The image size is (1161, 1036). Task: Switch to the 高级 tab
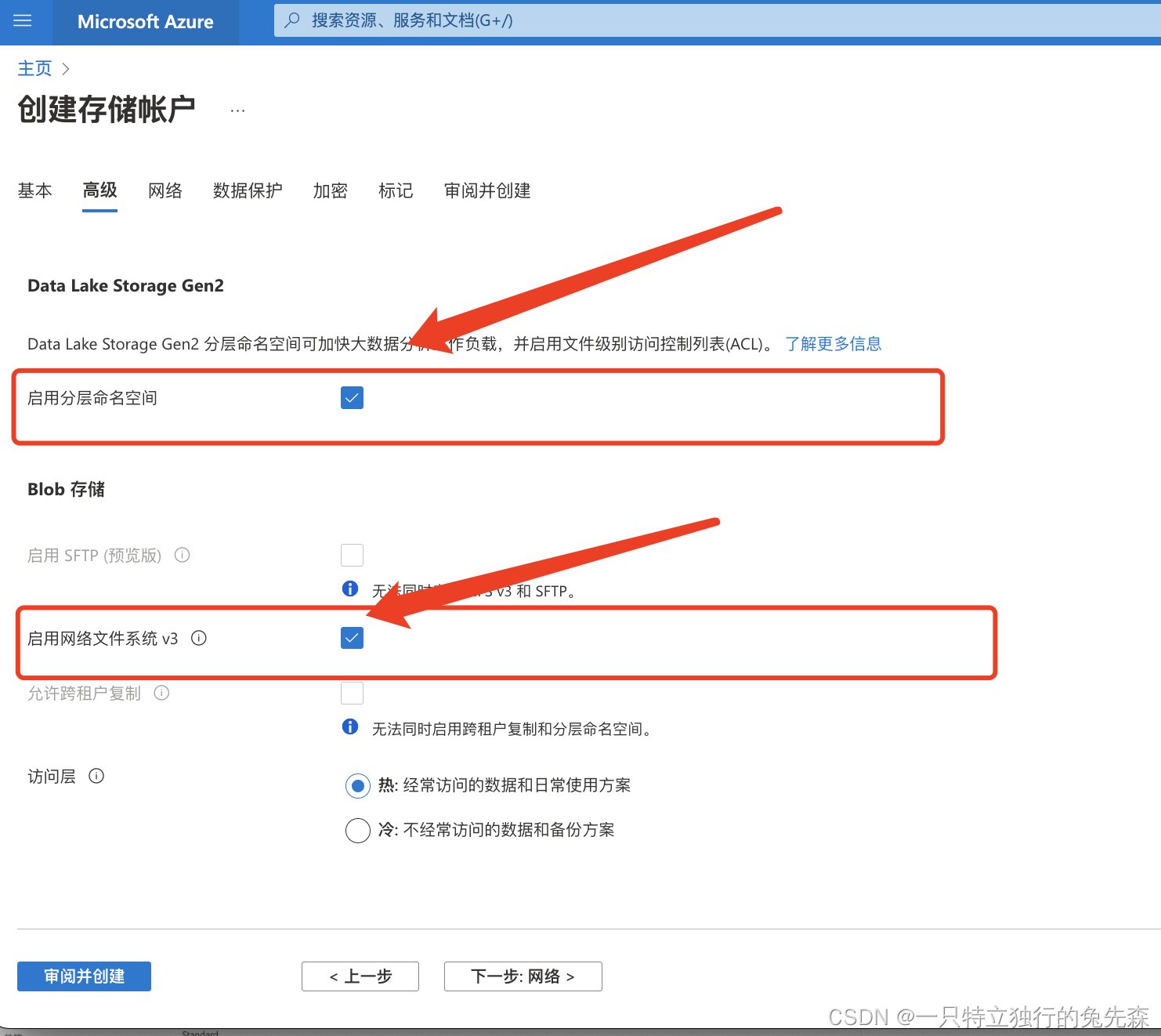[100, 190]
